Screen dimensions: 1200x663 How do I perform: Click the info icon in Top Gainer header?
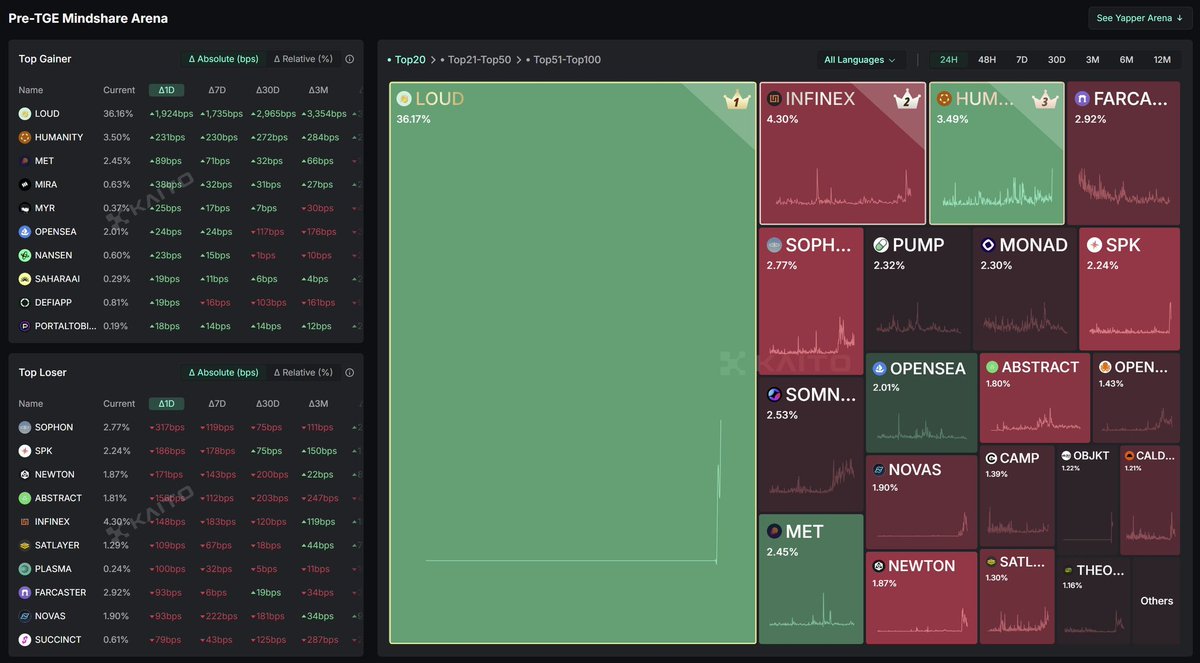pos(349,59)
